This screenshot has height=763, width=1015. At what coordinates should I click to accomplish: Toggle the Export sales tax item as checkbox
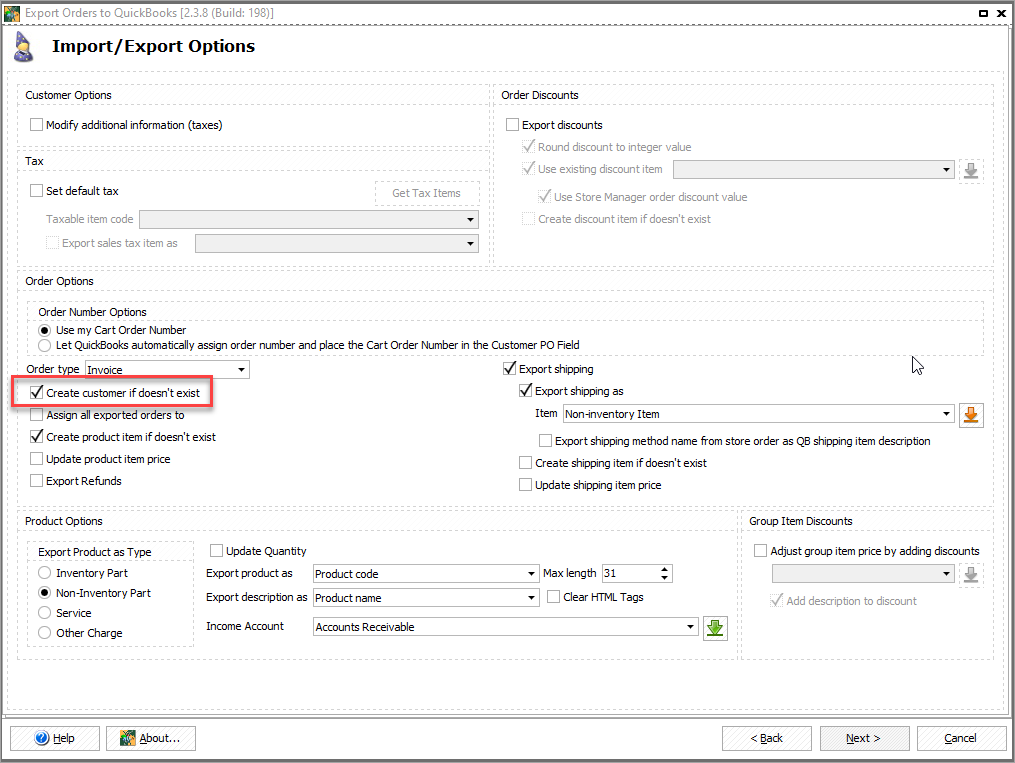pyautogui.click(x=52, y=243)
